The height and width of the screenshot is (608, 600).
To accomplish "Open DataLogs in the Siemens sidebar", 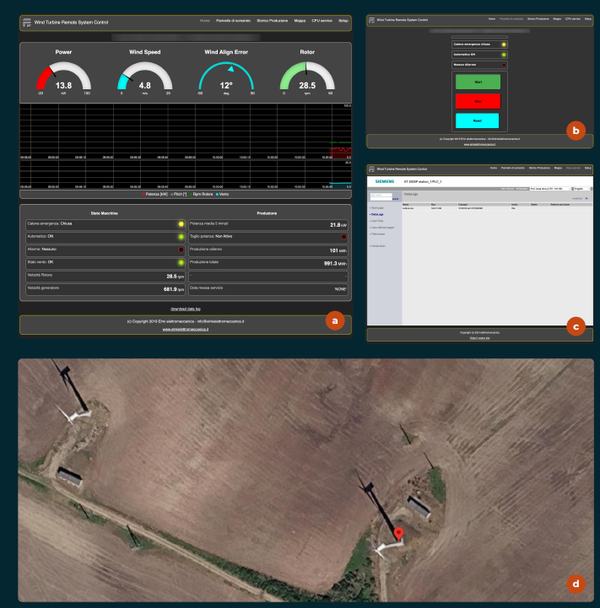I will coord(377,214).
